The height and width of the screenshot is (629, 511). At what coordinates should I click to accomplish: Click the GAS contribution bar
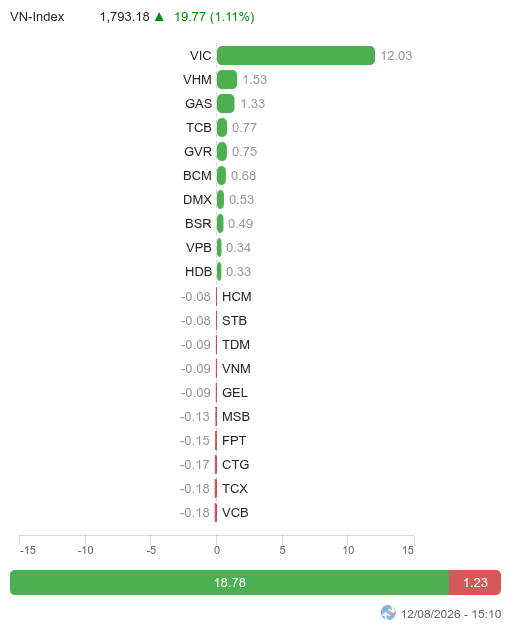point(226,103)
